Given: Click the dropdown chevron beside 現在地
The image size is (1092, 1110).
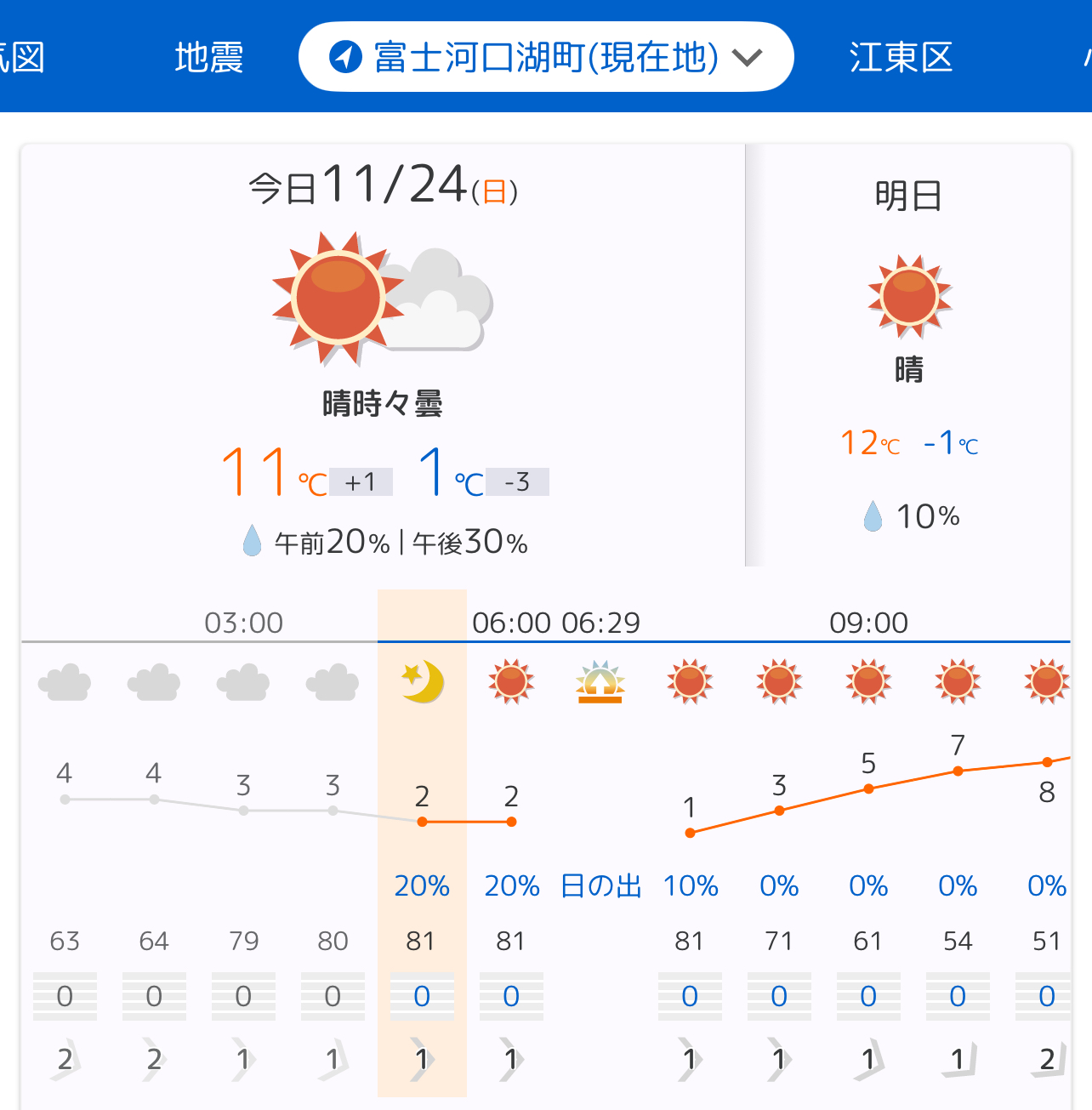Looking at the screenshot, I should pyautogui.click(x=748, y=58).
